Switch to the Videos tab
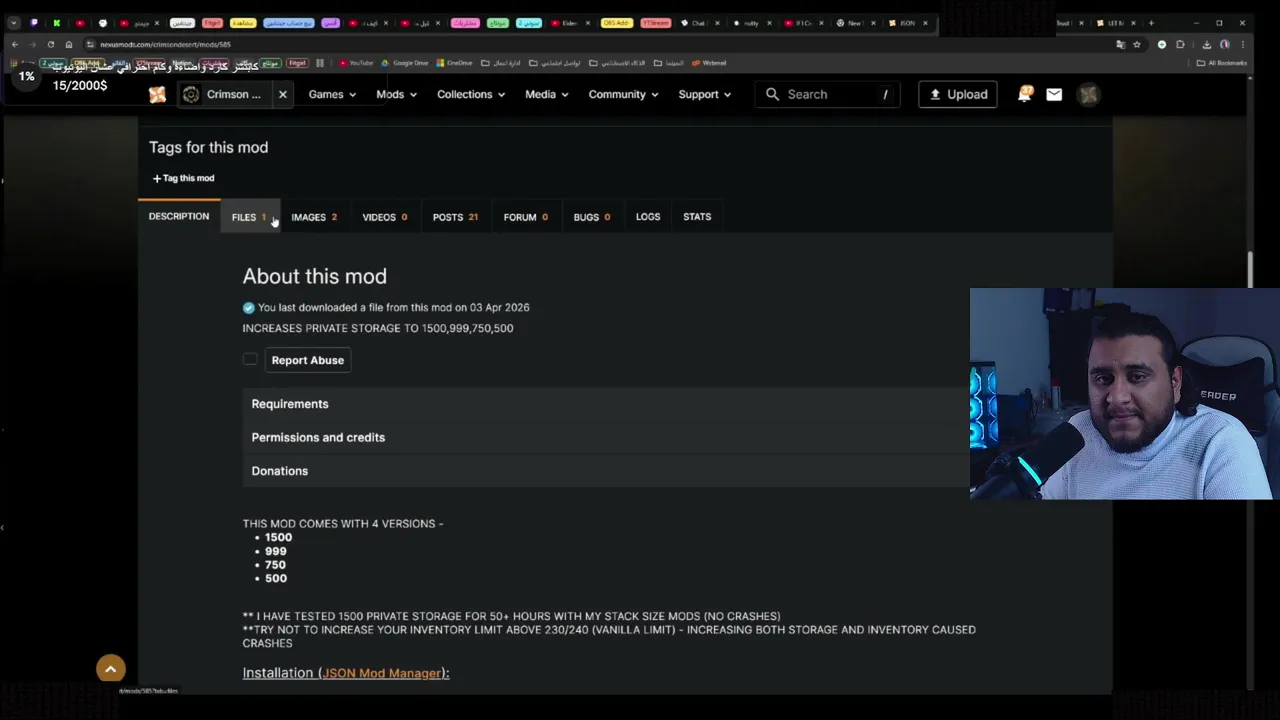This screenshot has width=1280, height=720. (384, 217)
